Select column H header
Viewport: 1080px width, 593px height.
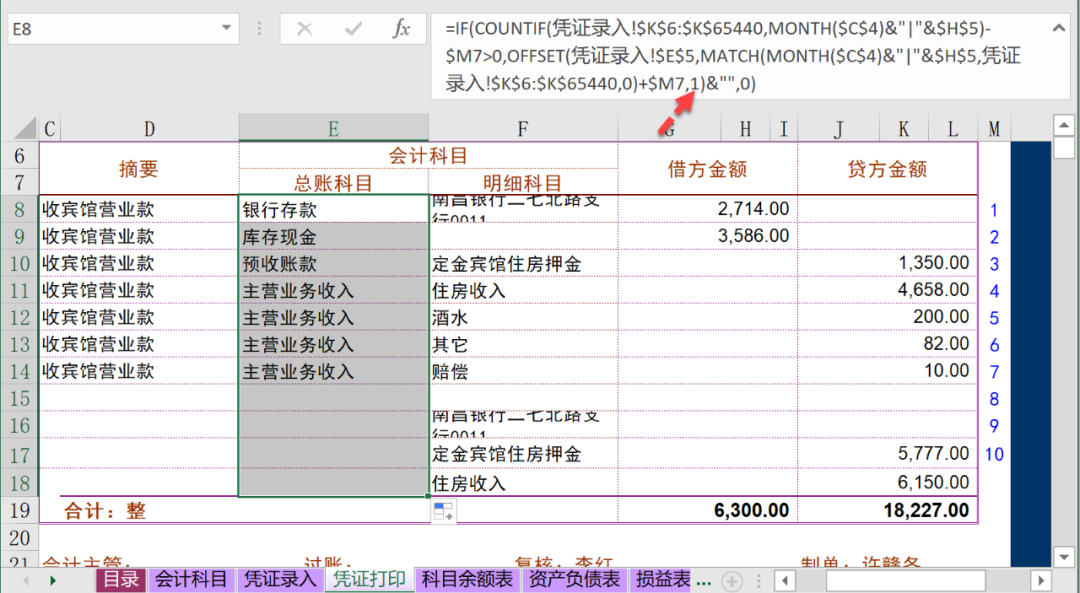point(745,128)
